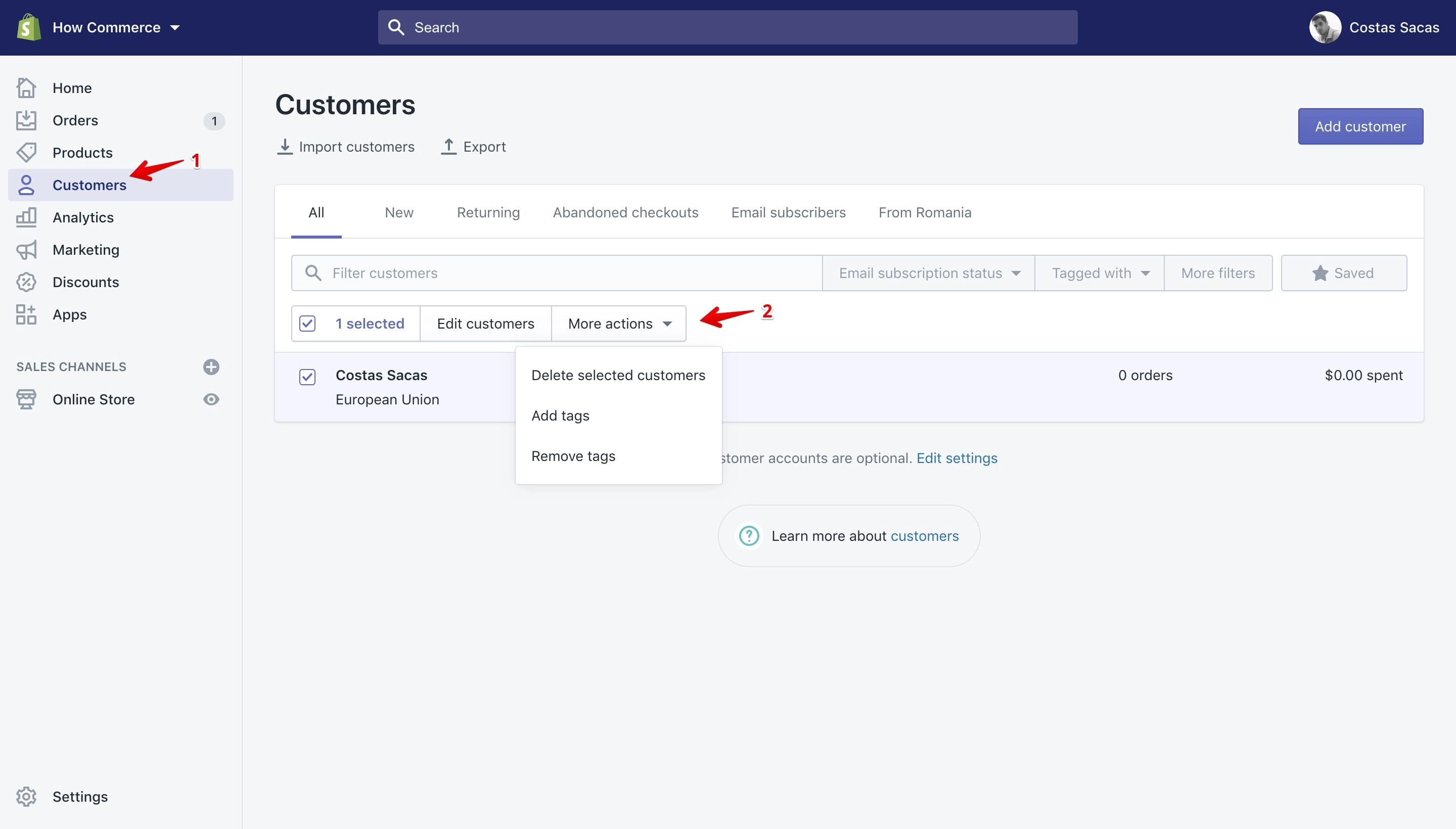Screen dimensions: 1456x829
Task: Click the Orders inbox icon
Action: click(26, 120)
